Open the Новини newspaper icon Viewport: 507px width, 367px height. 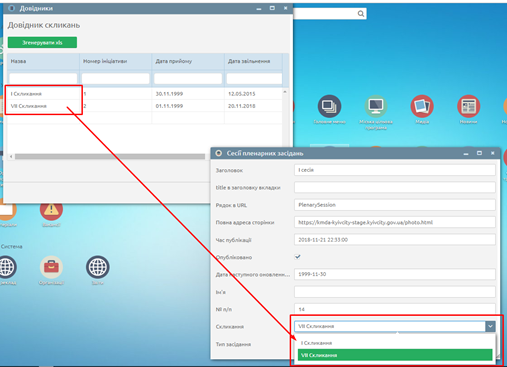point(468,106)
